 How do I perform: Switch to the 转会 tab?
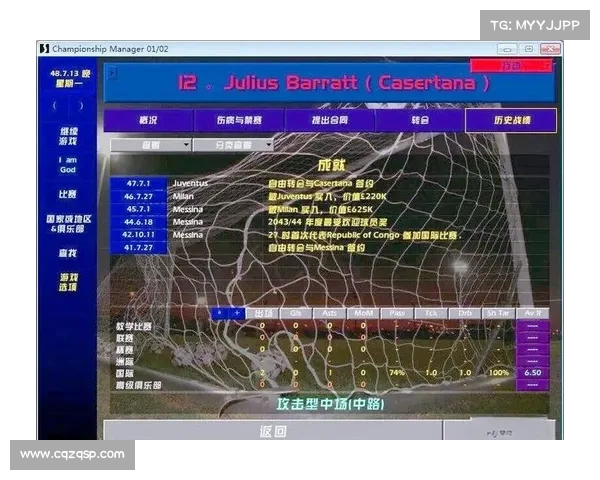[420, 120]
